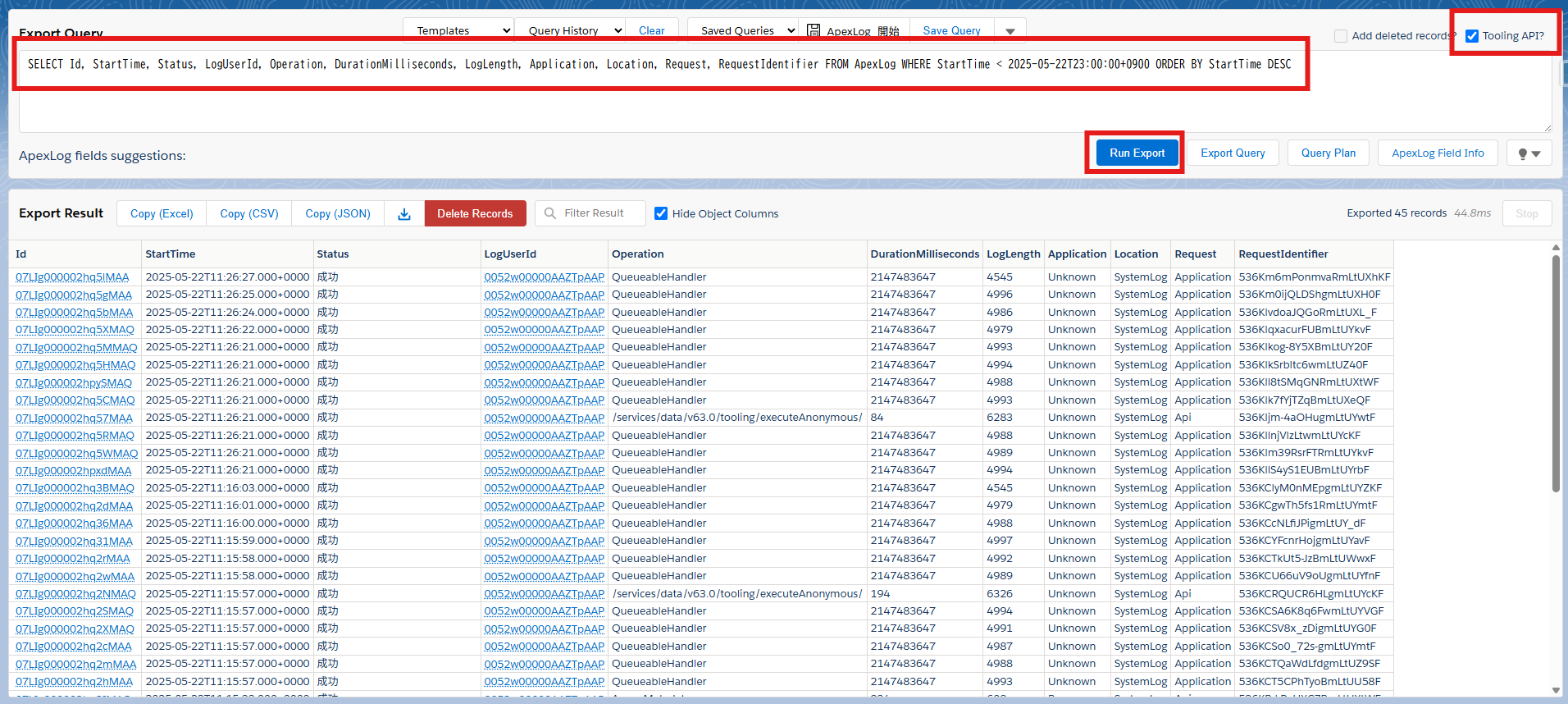Click the RequestIdentifier column header
The height and width of the screenshot is (704, 1568).
pos(1315,254)
